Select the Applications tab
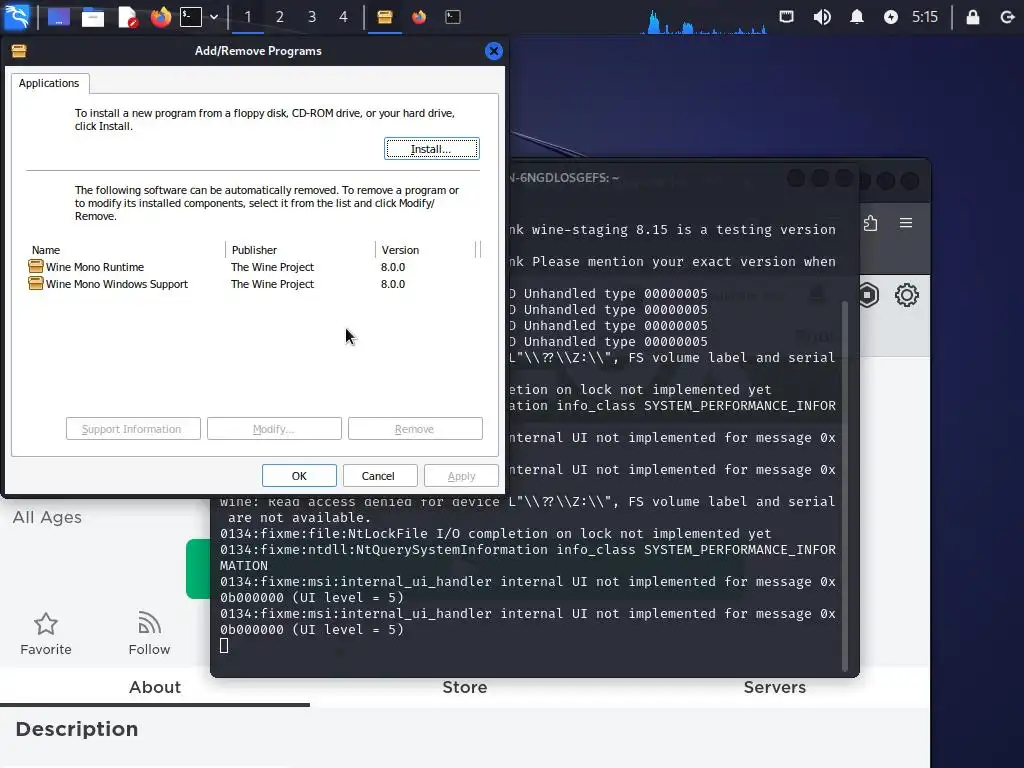Screen dimensions: 1024x768 tap(49, 83)
